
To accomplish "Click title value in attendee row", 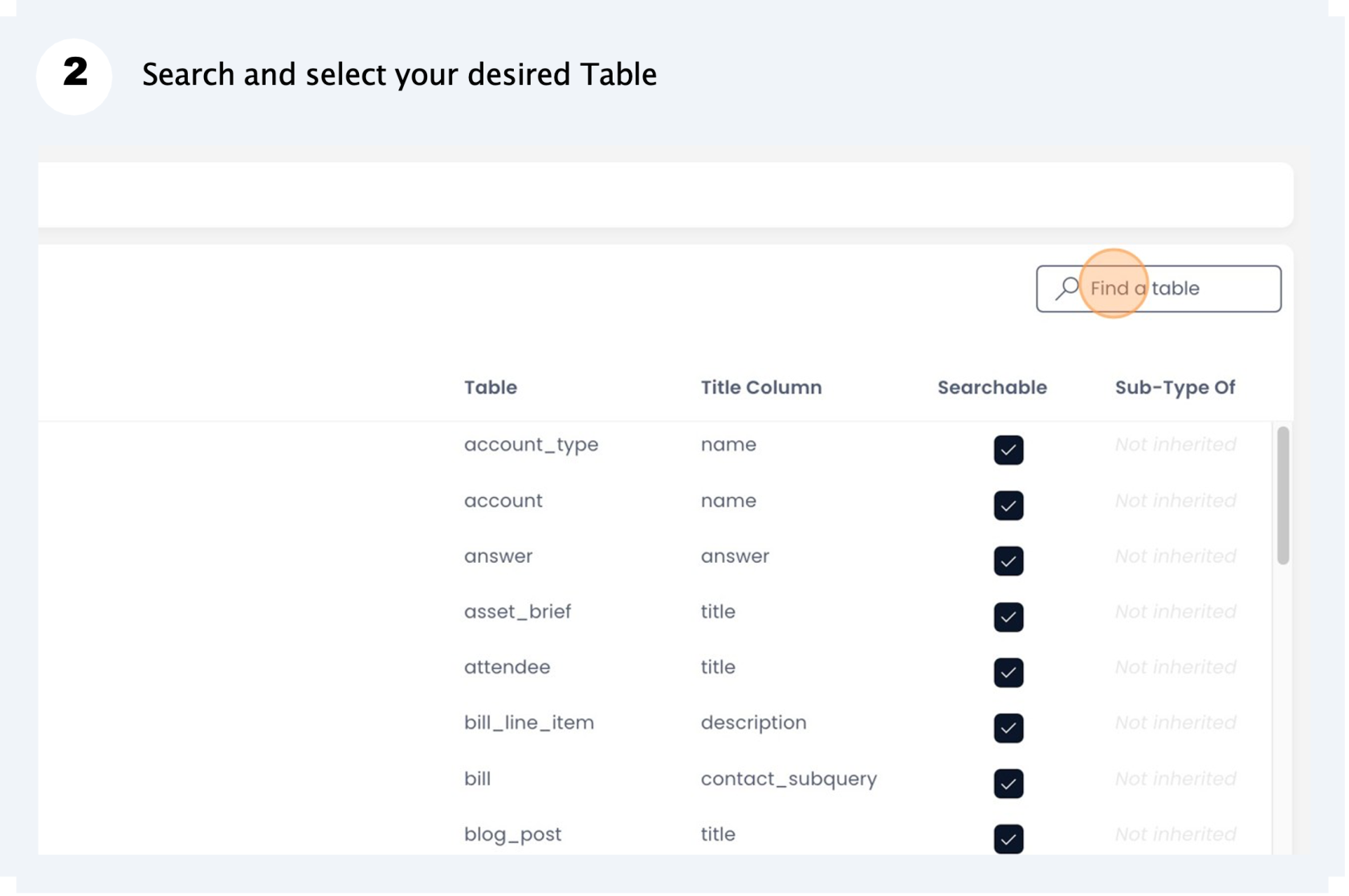I will point(719,668).
